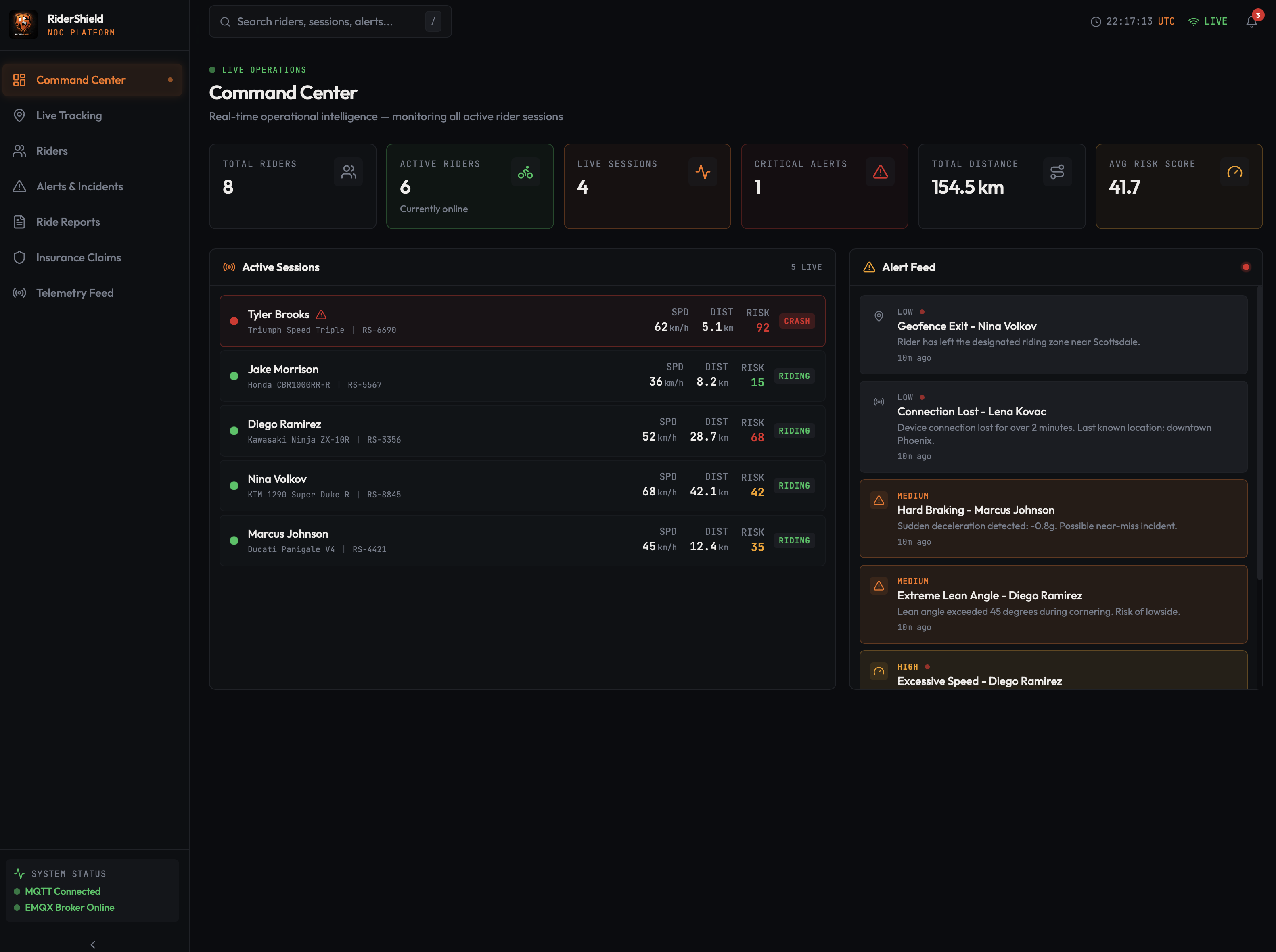The width and height of the screenshot is (1276, 952).
Task: Click the RIDING badge on Jake Morrison's row
Action: 794,376
